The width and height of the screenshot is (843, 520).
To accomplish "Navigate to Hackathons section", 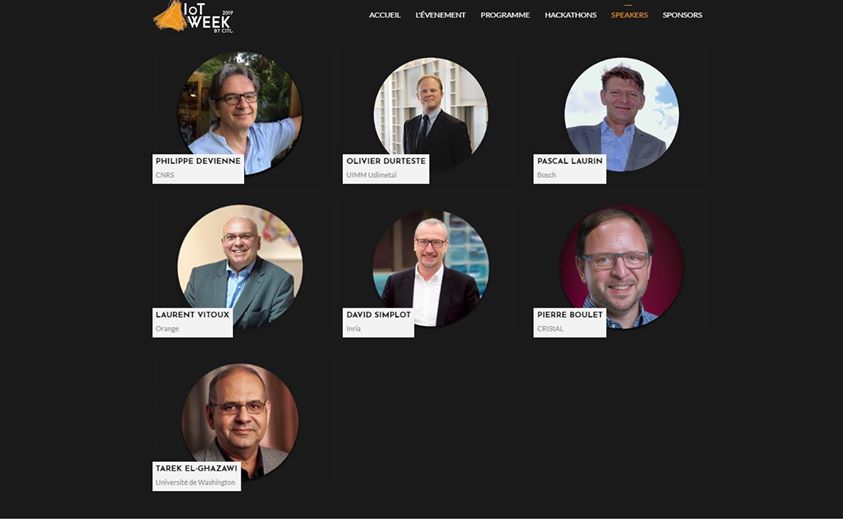I will 570,15.
